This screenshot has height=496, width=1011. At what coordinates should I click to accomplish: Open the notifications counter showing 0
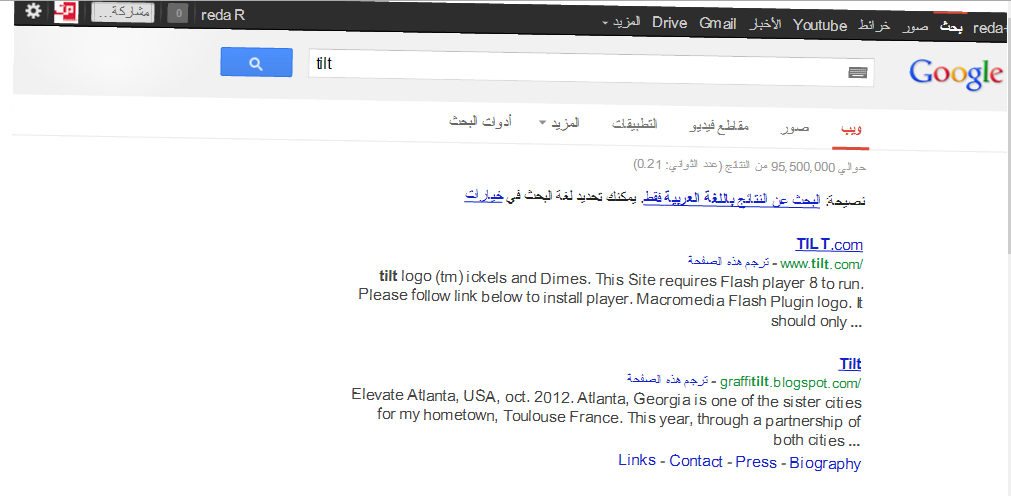pyautogui.click(x=177, y=14)
